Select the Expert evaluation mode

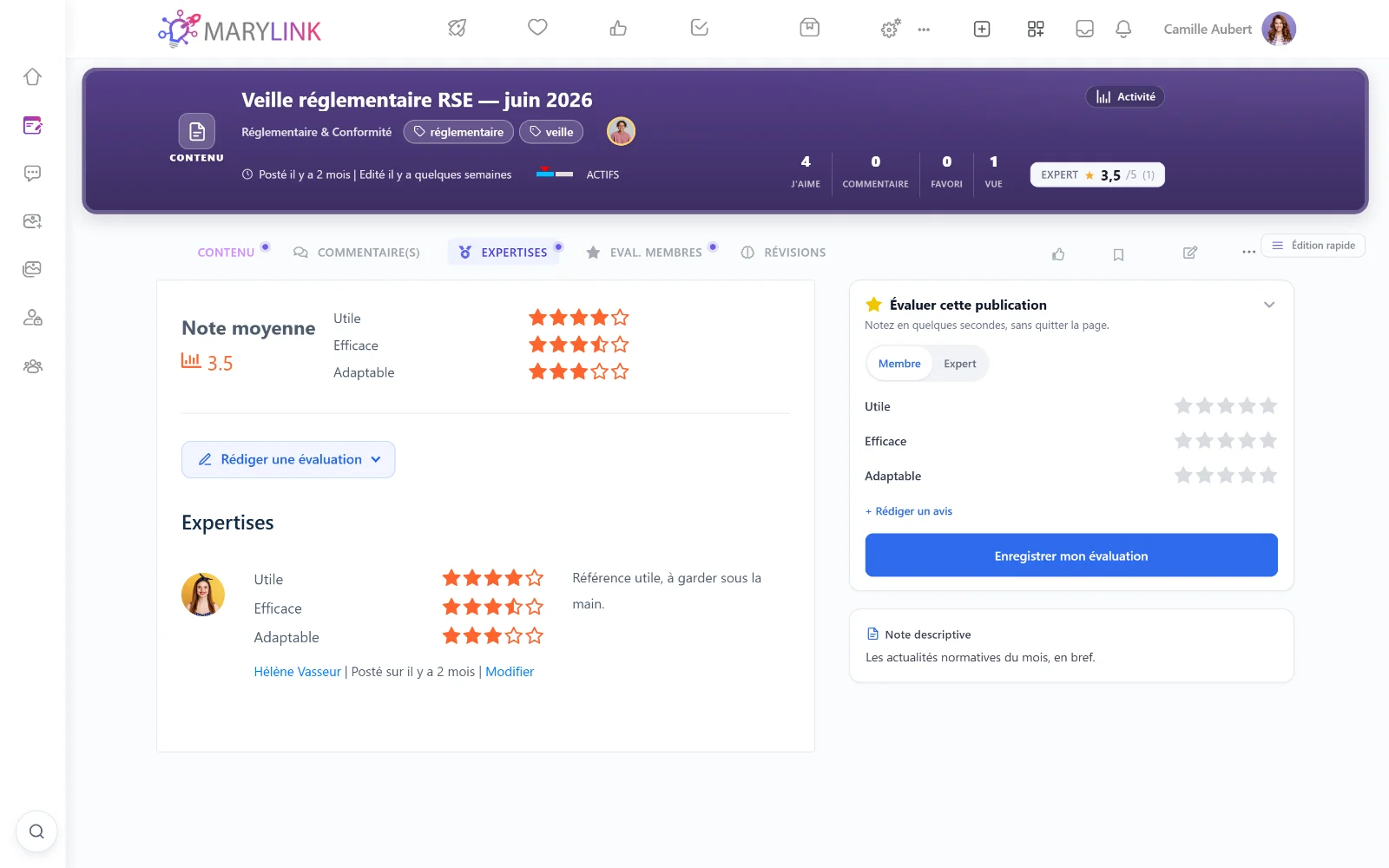(x=960, y=364)
